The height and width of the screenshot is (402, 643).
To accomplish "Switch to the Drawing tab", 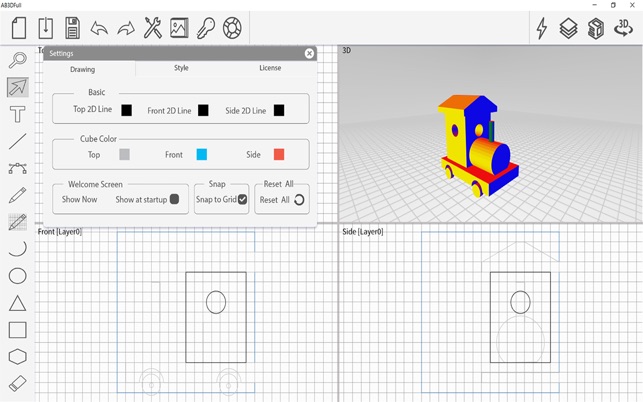I will [x=82, y=69].
